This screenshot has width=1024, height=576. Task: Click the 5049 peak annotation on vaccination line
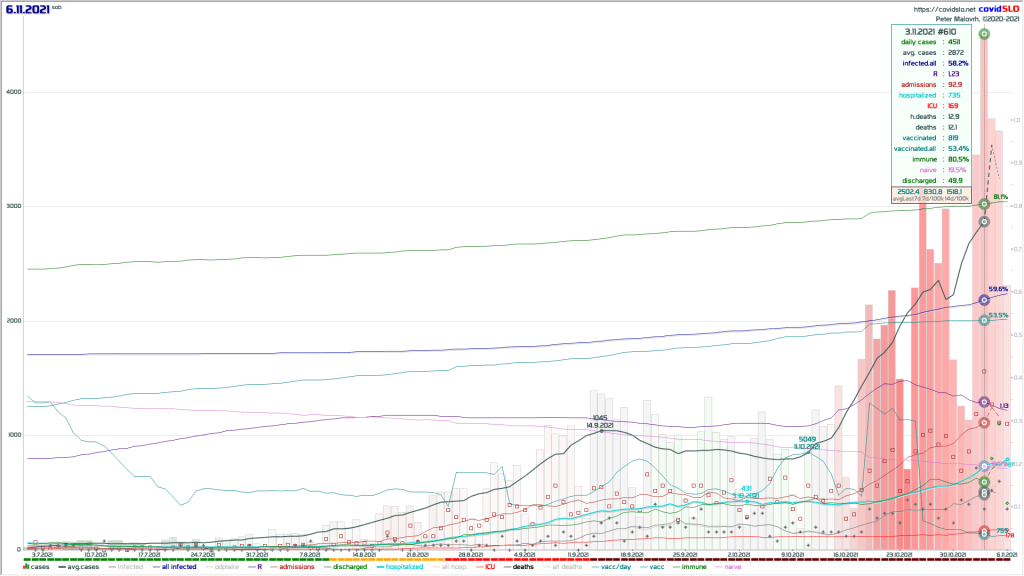(x=806, y=438)
